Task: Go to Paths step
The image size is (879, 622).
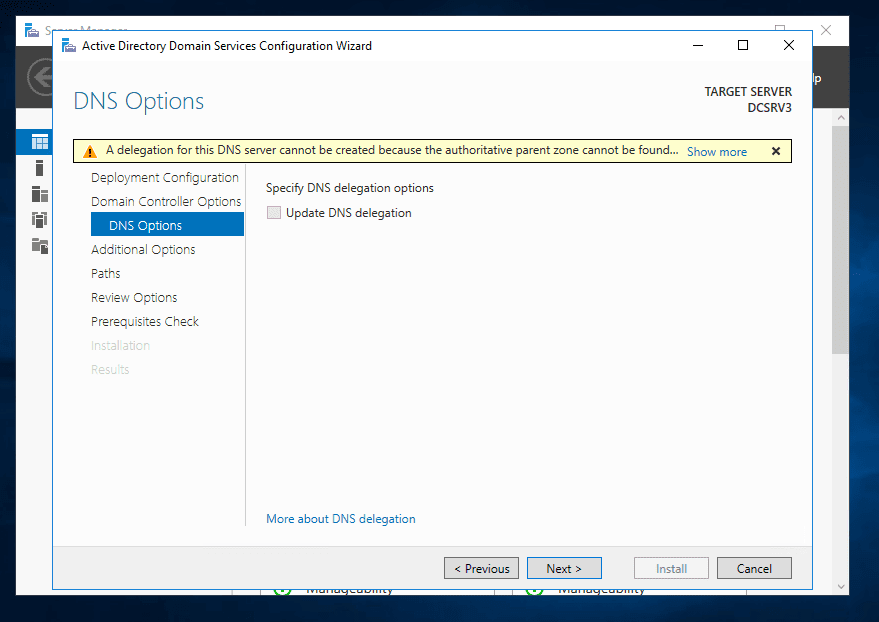Action: (105, 273)
